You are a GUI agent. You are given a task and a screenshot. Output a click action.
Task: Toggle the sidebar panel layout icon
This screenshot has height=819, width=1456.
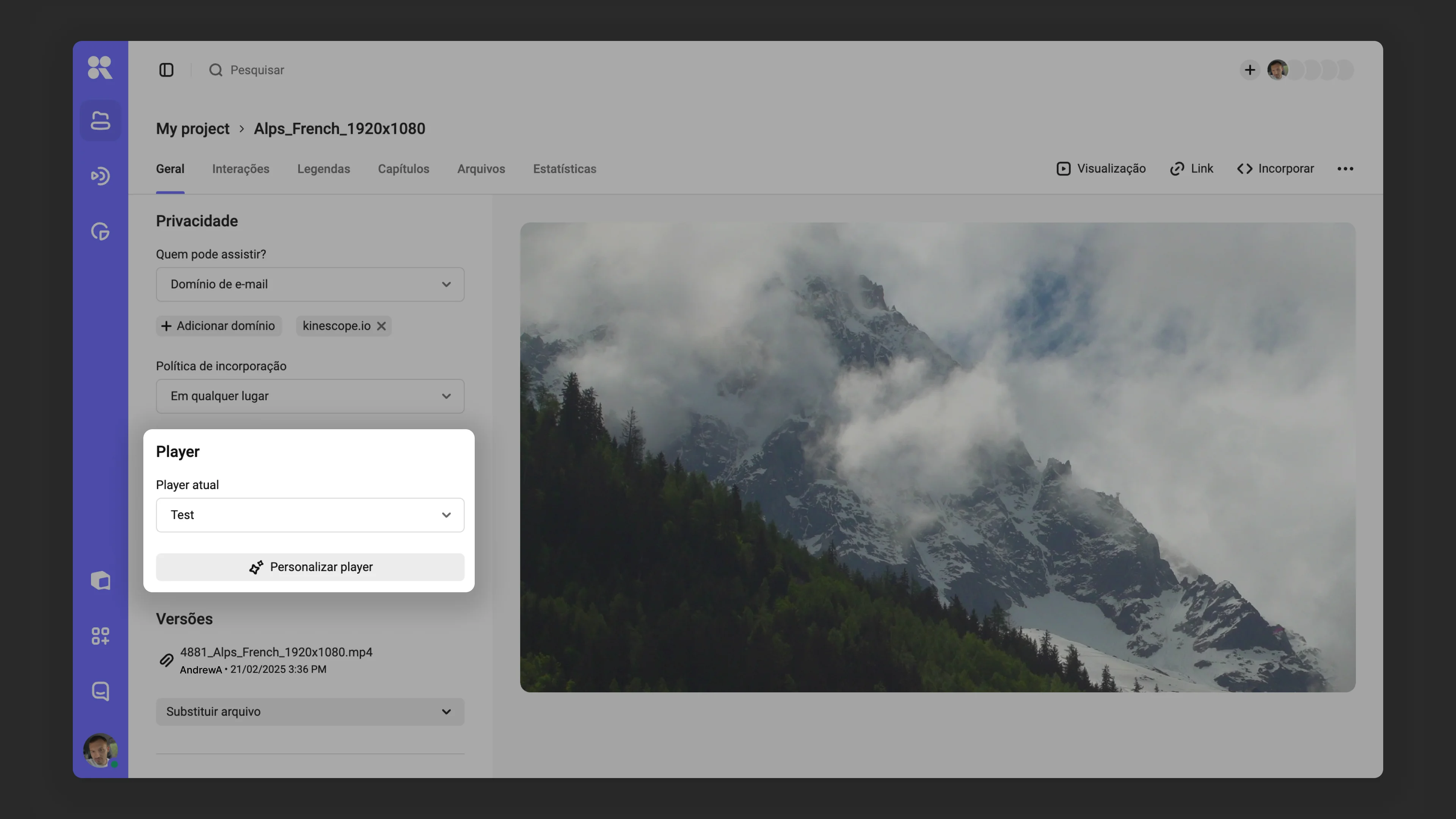click(x=166, y=70)
